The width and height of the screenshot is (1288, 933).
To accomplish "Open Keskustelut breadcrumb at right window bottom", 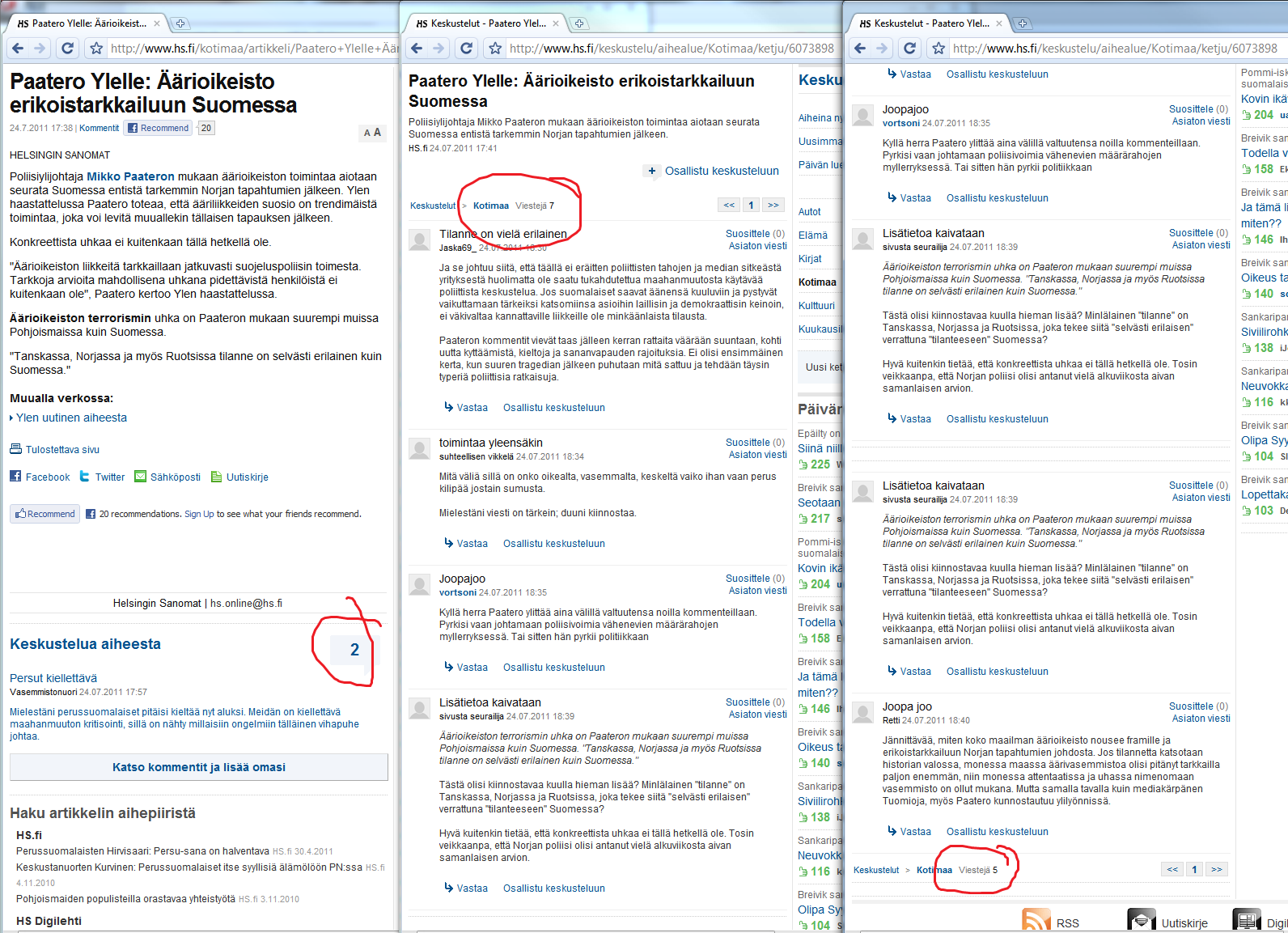I will [876, 870].
